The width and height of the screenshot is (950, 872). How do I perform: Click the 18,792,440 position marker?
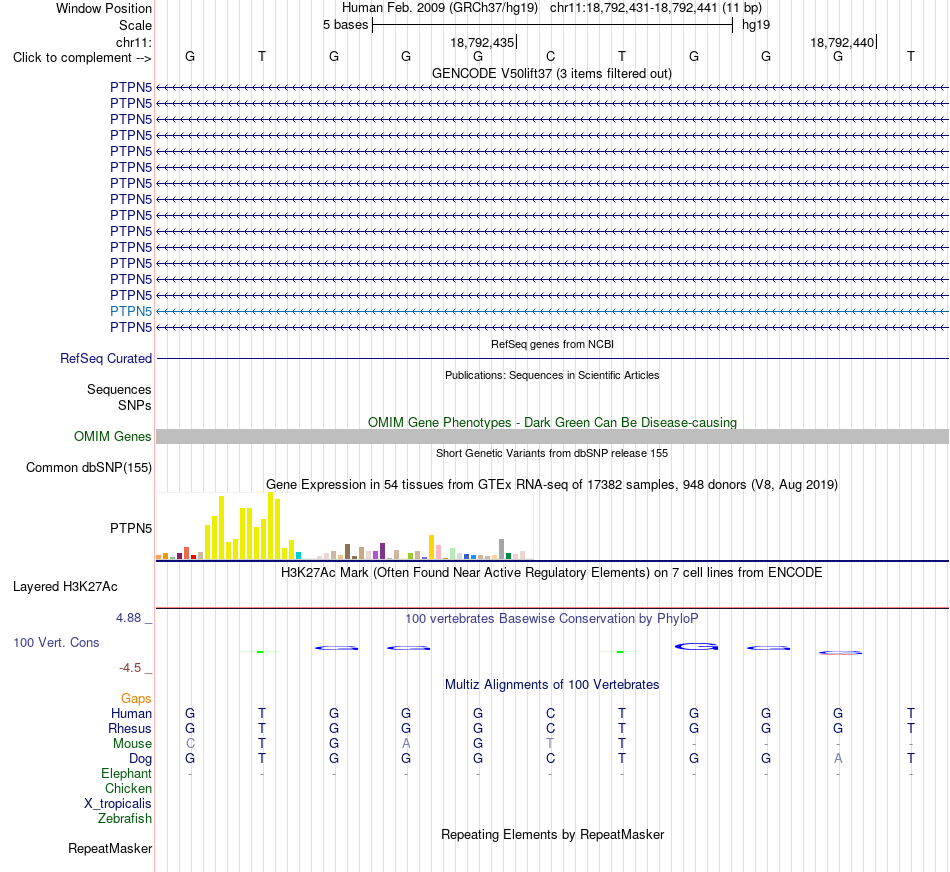[842, 42]
